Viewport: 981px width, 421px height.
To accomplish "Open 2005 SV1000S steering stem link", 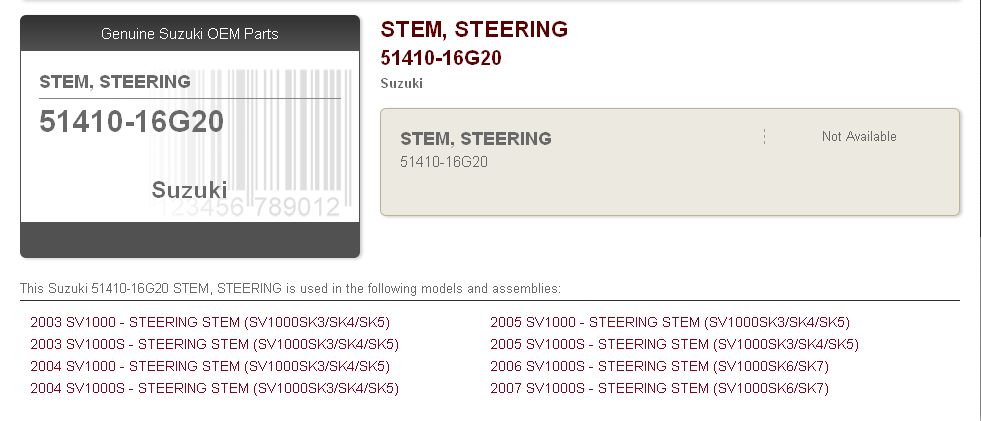I will 674,344.
